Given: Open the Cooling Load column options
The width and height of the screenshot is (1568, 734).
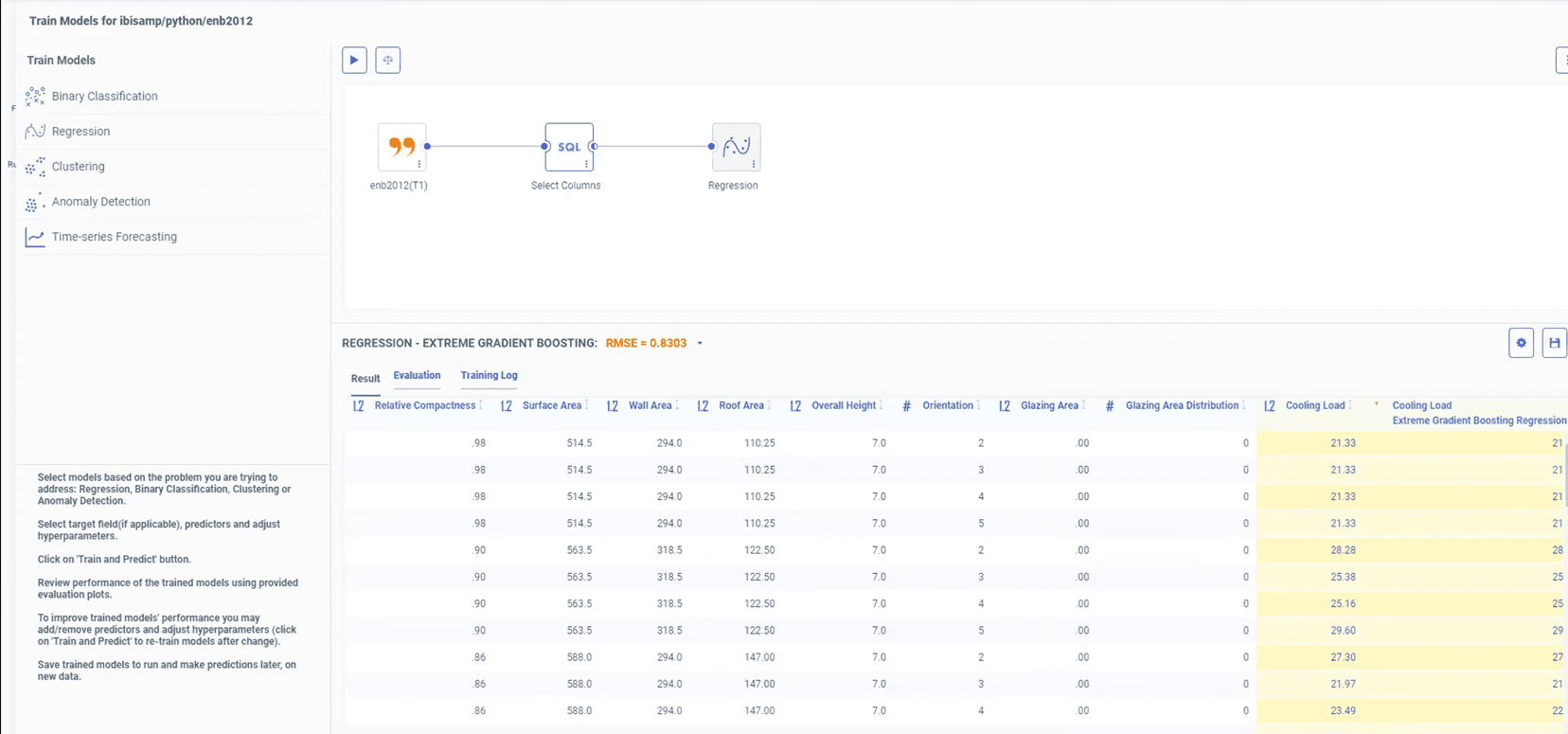Looking at the screenshot, I should (1350, 405).
